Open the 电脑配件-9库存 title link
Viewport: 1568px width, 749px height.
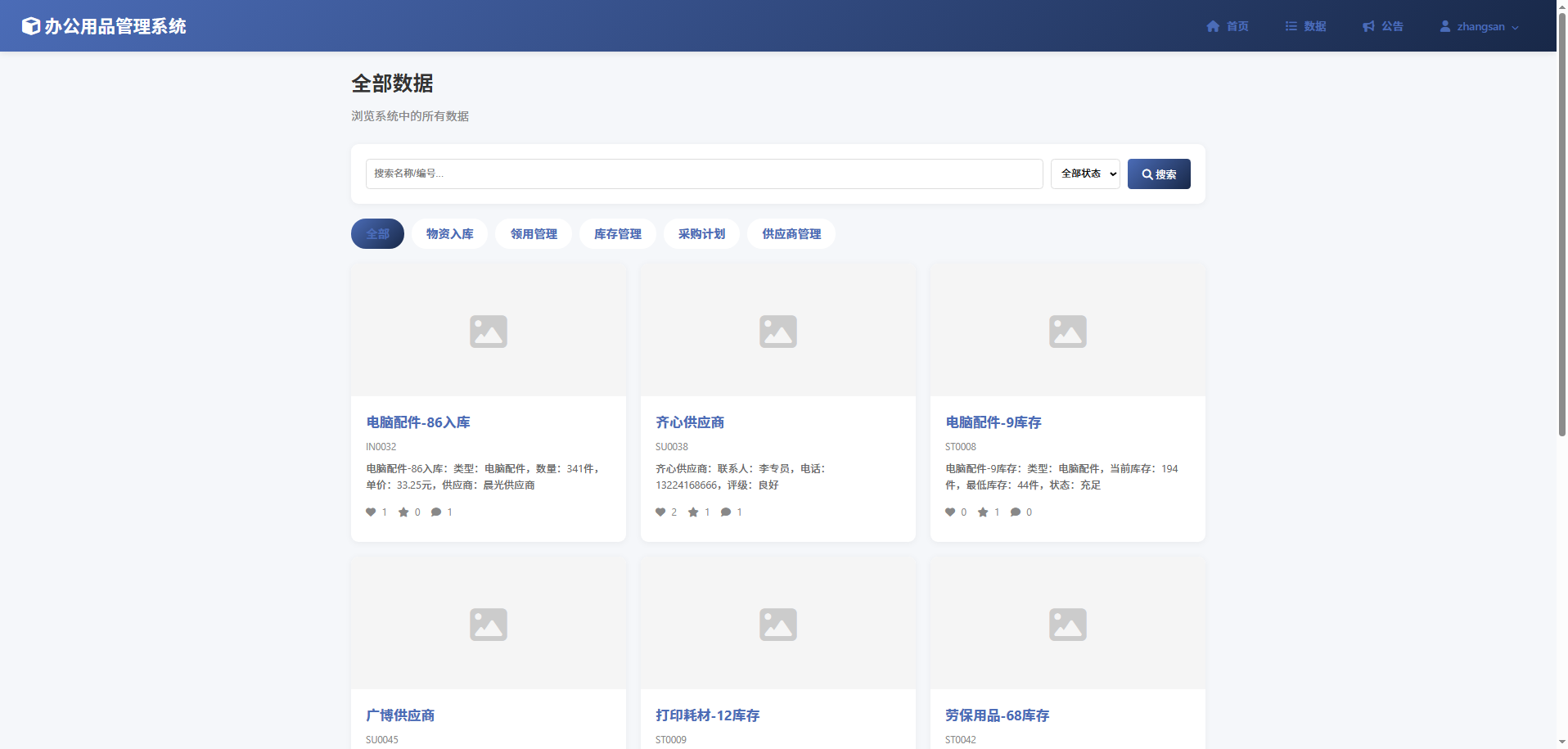click(994, 422)
